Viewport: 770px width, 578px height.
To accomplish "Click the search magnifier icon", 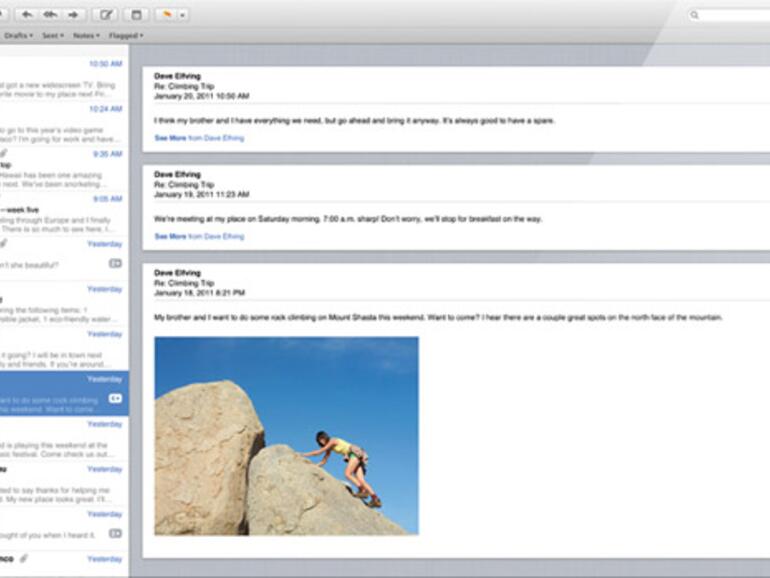I will tap(694, 15).
